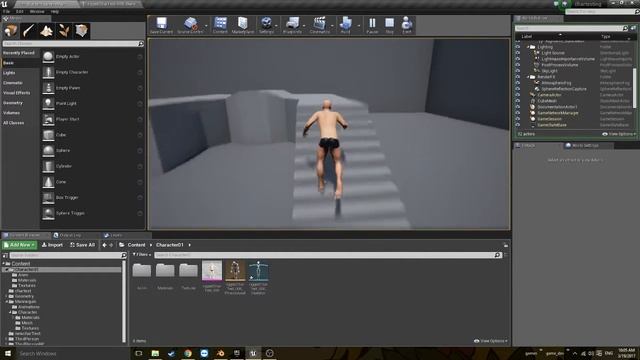Select Empty Actor in the Place list
The height and width of the screenshot is (360, 640).
pos(93,57)
